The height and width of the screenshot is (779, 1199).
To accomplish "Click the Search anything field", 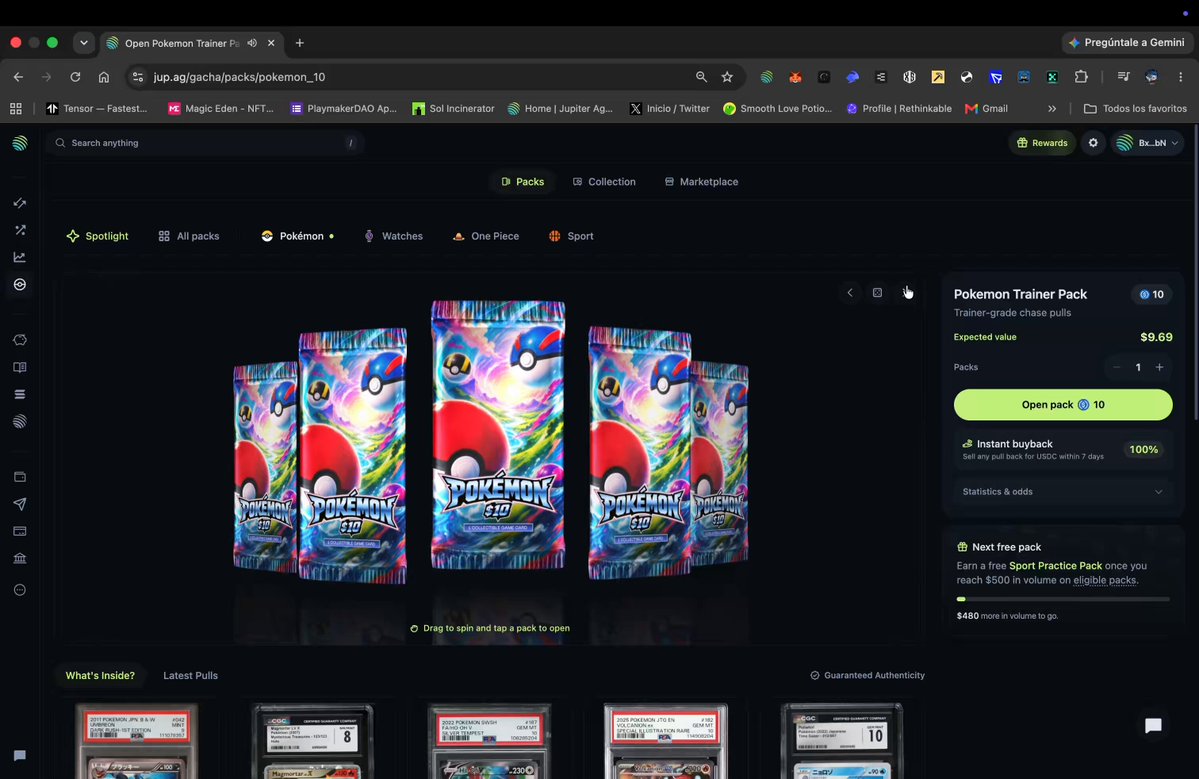I will click(204, 143).
